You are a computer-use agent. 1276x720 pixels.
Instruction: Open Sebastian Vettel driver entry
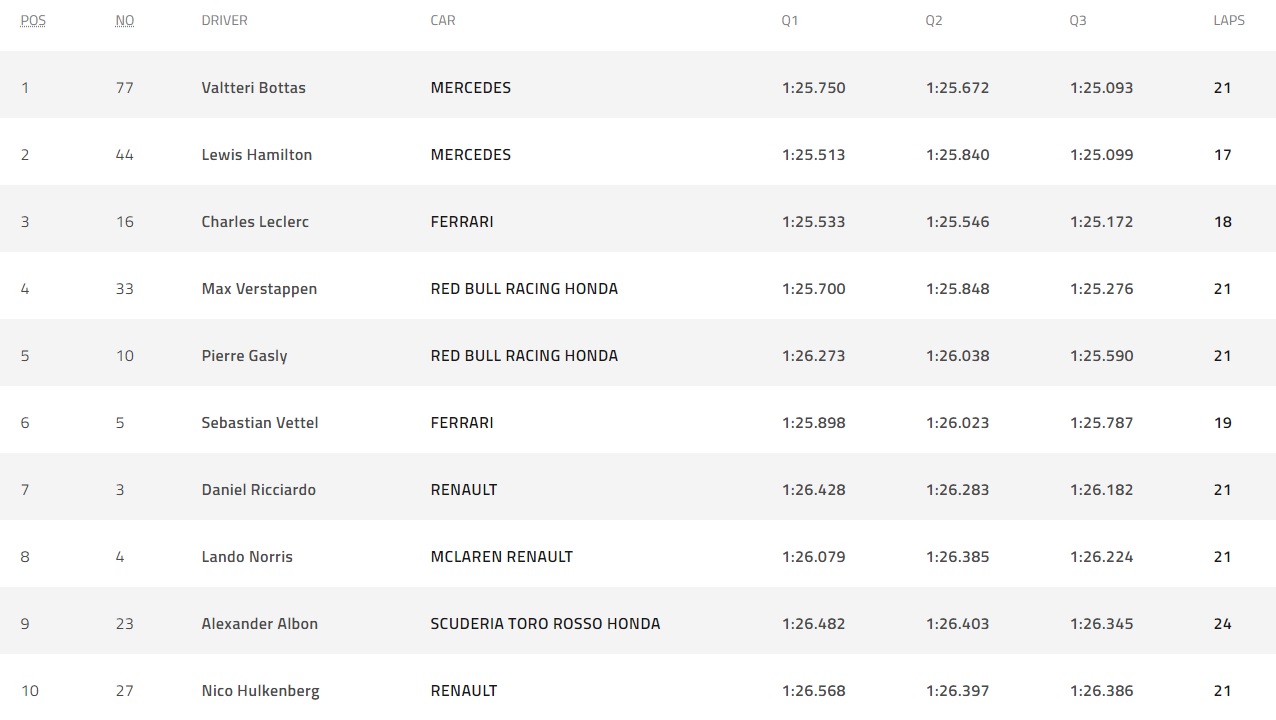[x=260, y=422]
